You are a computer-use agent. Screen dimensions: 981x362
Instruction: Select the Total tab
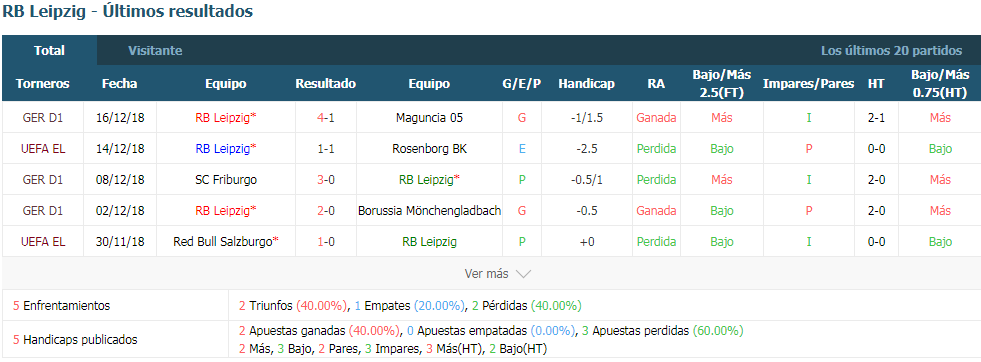49,51
